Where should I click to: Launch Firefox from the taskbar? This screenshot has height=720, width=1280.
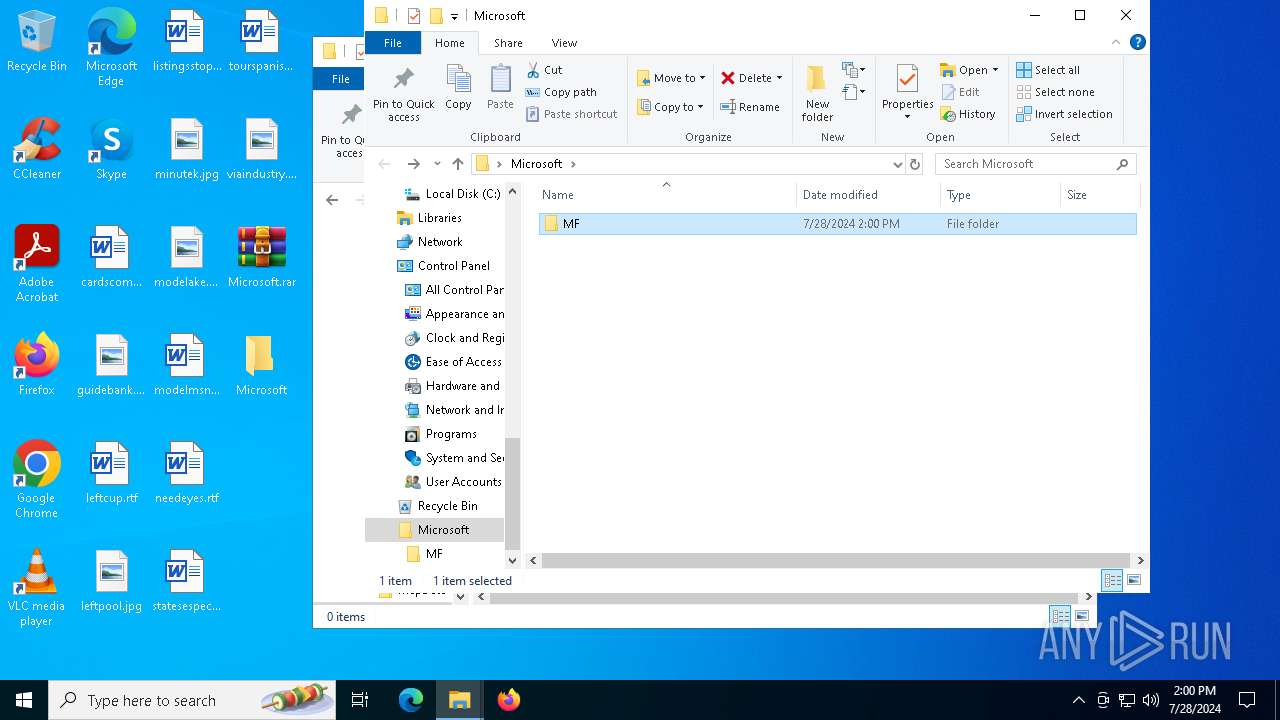(x=509, y=700)
